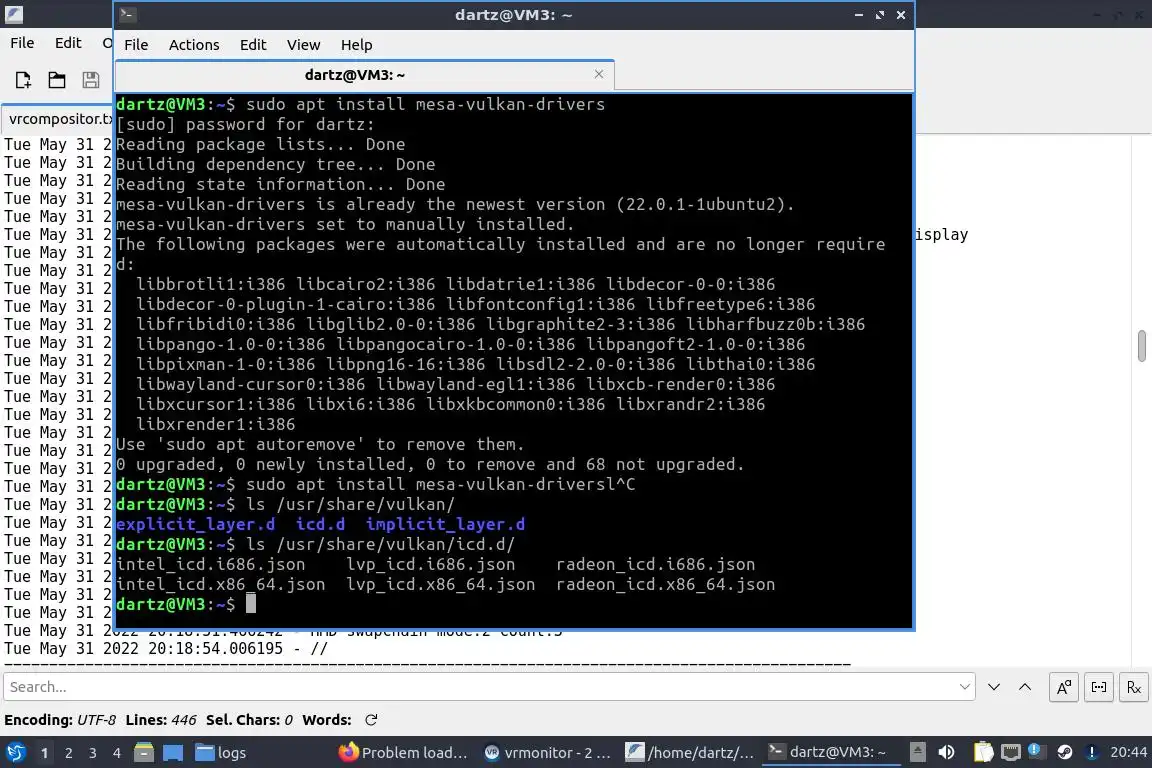
Task: Click the Open file folder icon in FeatherPad
Action: (57, 79)
